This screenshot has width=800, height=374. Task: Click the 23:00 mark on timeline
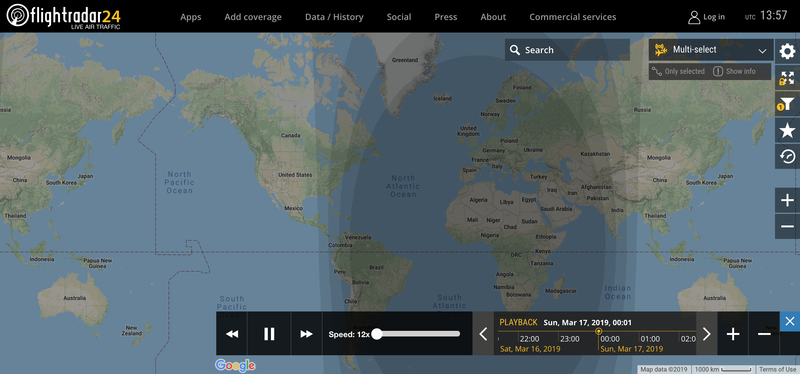point(569,339)
